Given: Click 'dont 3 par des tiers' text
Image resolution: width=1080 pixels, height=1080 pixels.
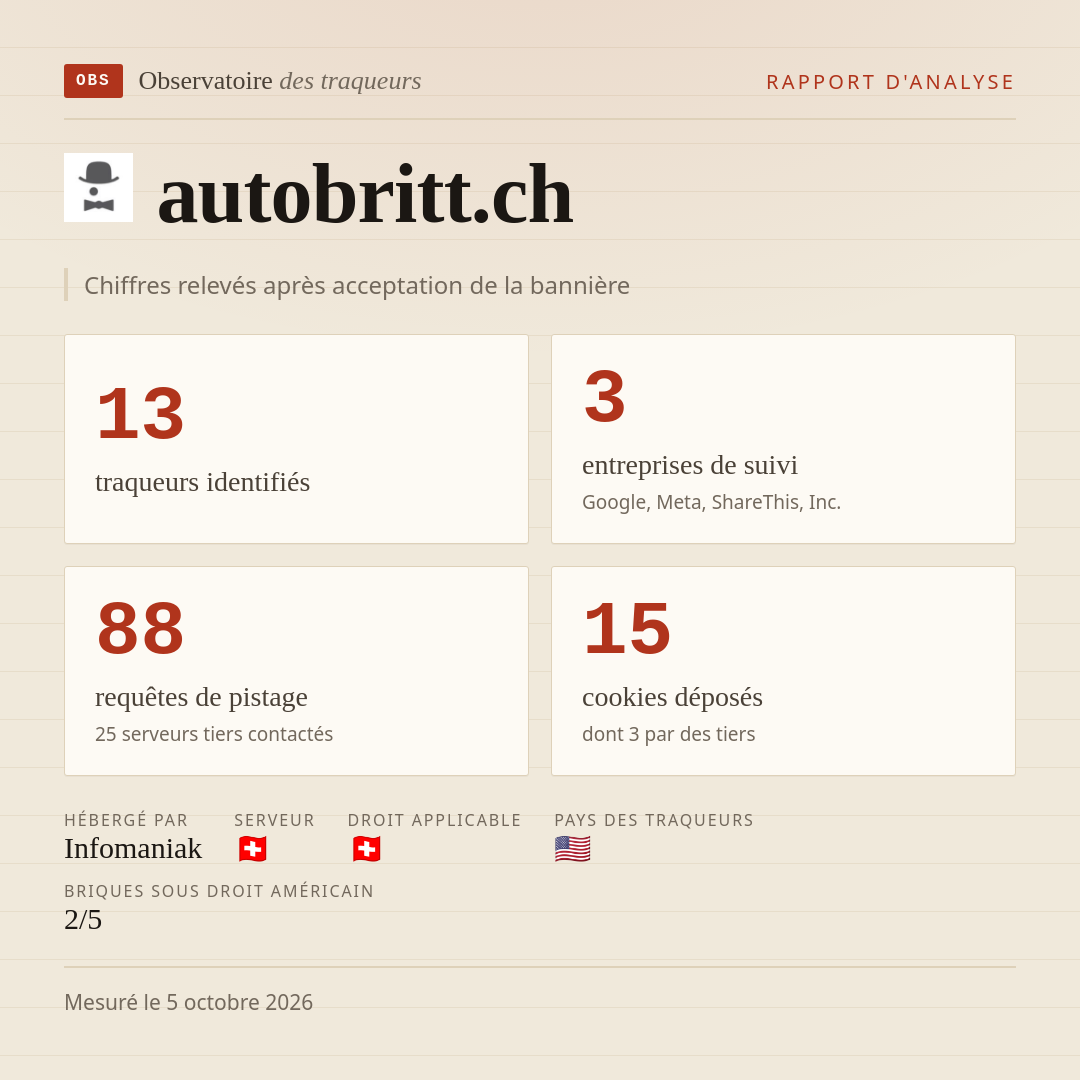Looking at the screenshot, I should pyautogui.click(x=668, y=734).
